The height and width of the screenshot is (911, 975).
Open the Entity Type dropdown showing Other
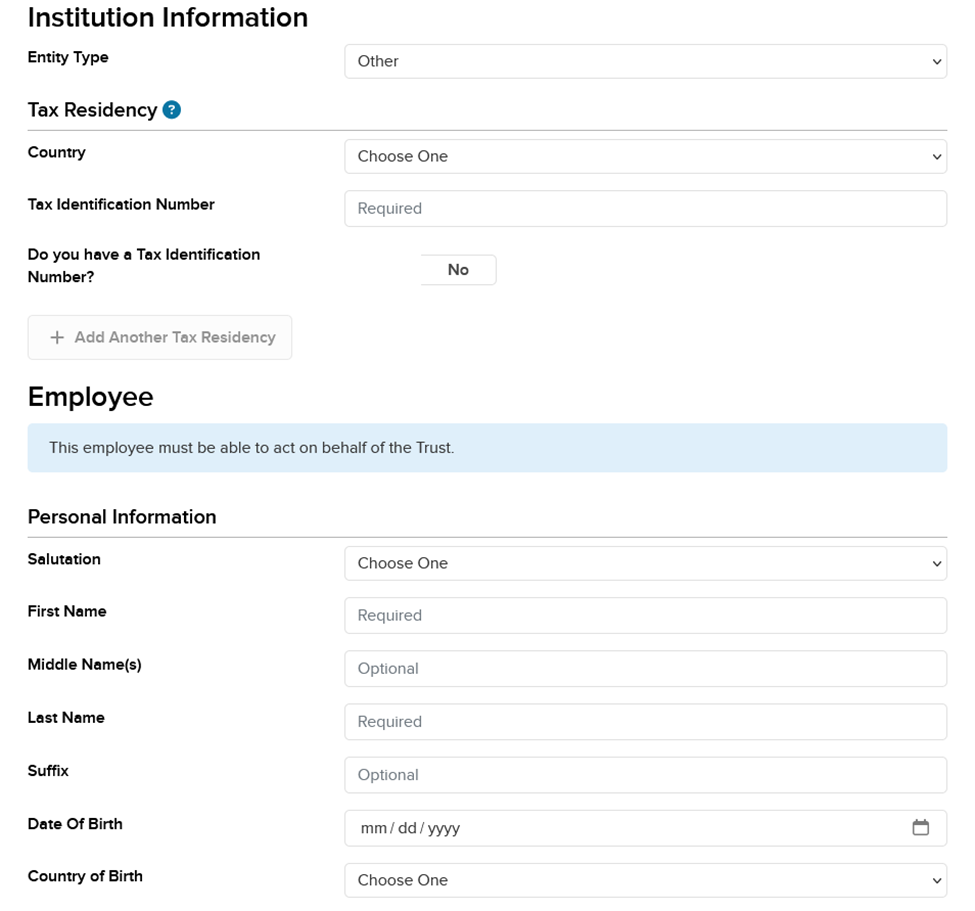645,61
